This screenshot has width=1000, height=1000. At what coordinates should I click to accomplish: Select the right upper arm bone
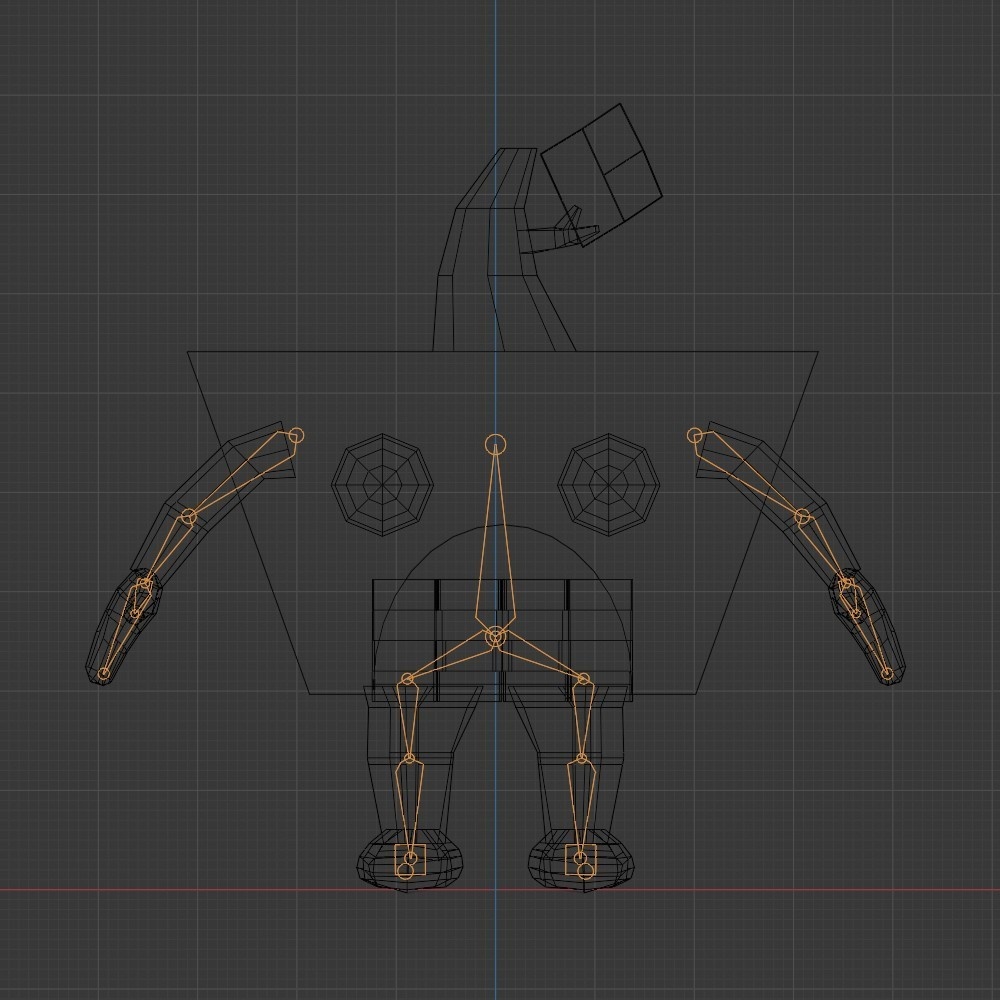(x=749, y=475)
